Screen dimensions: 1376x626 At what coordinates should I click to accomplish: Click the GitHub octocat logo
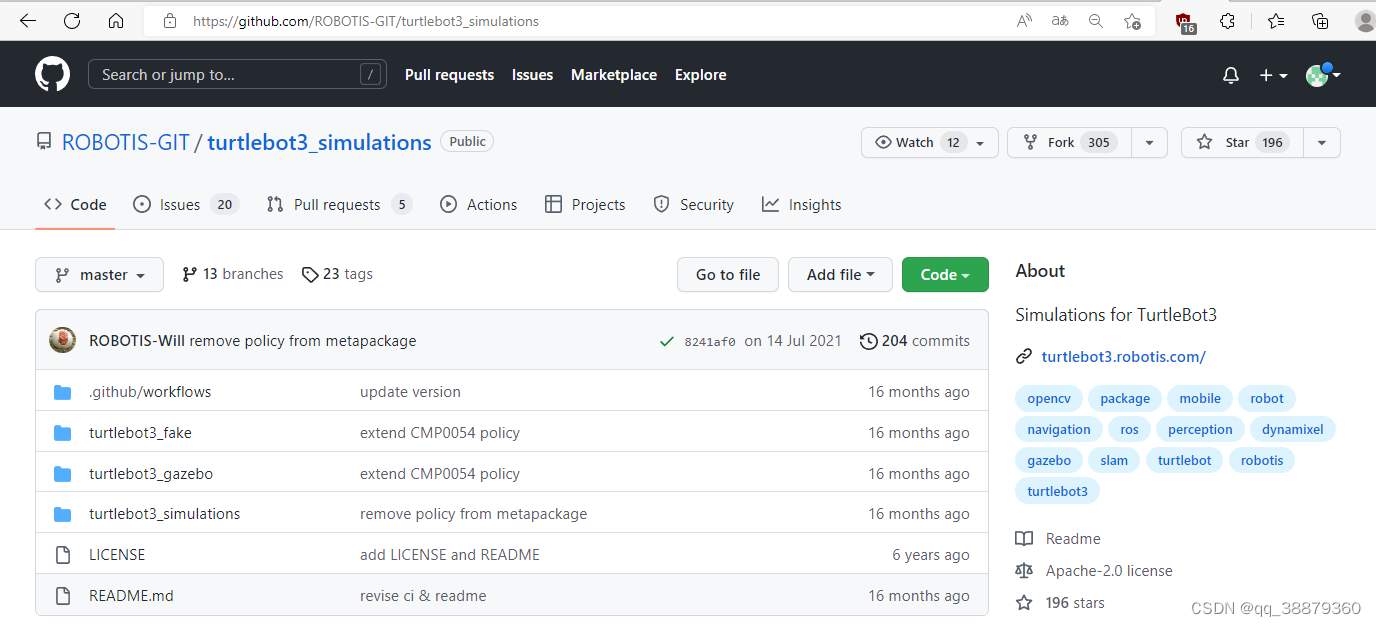tap(52, 74)
